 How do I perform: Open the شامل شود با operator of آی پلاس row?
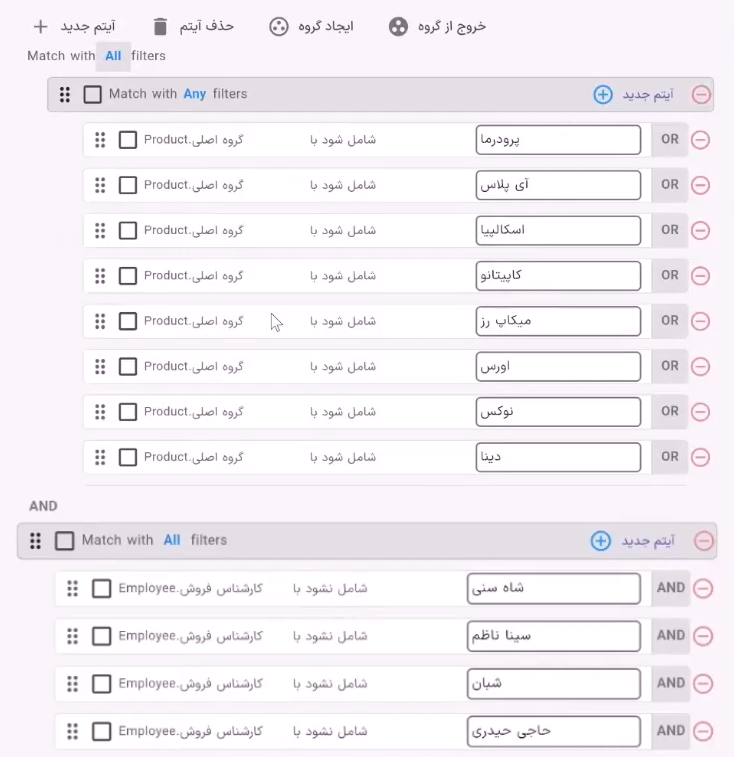click(343, 185)
